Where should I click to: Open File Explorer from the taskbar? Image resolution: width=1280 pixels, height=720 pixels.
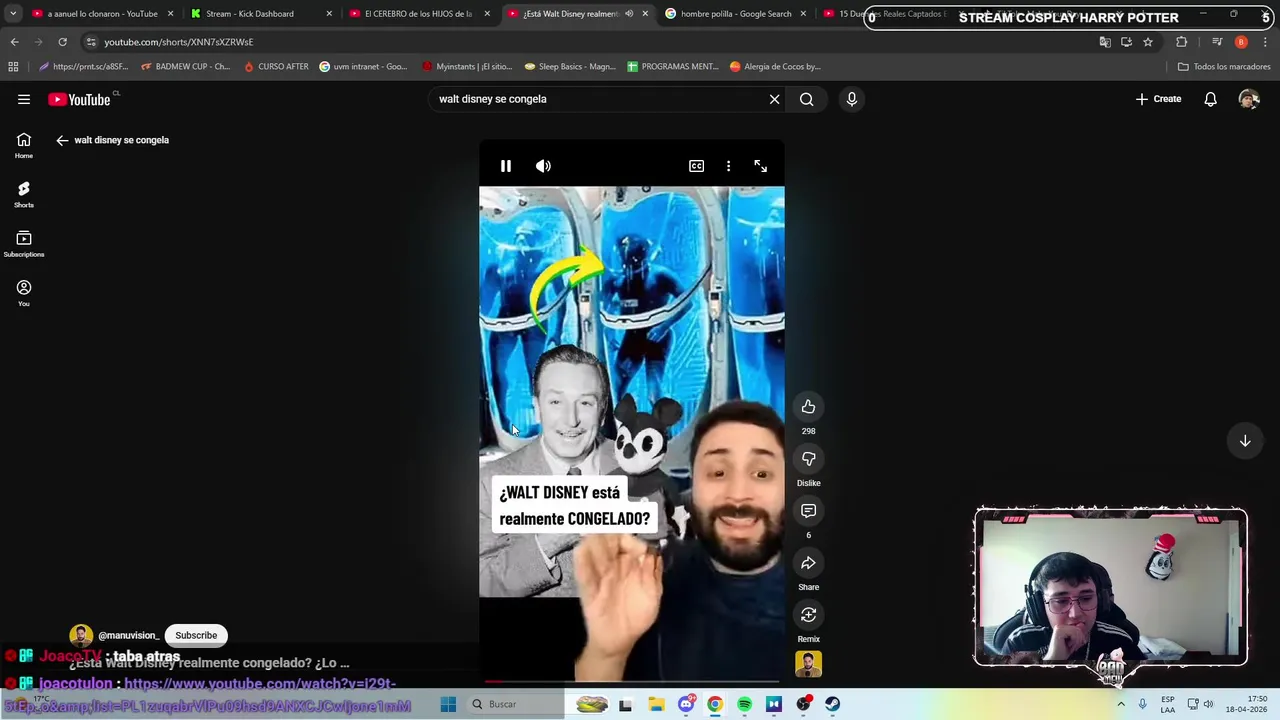(x=656, y=704)
